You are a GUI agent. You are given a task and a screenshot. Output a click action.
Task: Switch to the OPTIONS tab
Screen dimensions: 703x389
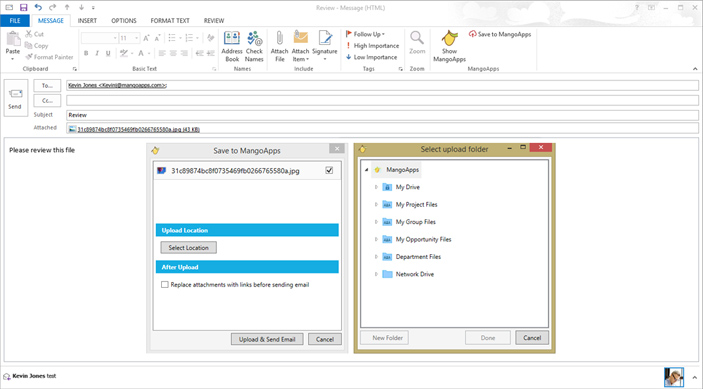coord(124,21)
